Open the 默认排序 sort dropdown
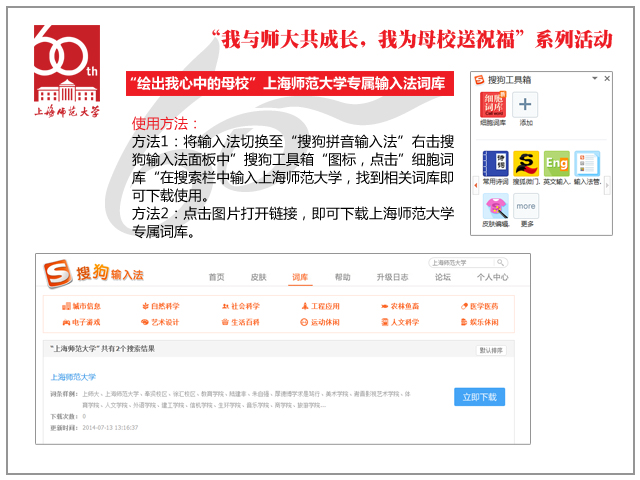640x480 pixels. click(x=492, y=350)
